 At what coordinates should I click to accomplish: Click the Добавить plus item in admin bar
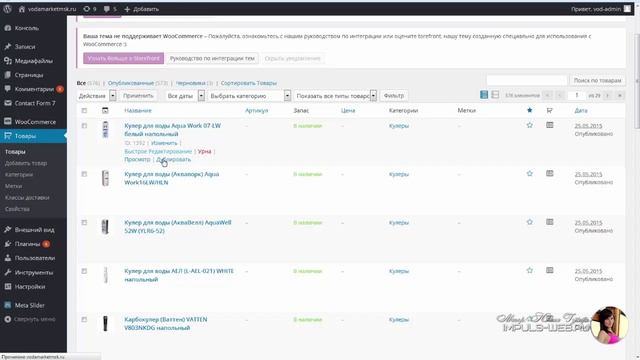click(141, 9)
